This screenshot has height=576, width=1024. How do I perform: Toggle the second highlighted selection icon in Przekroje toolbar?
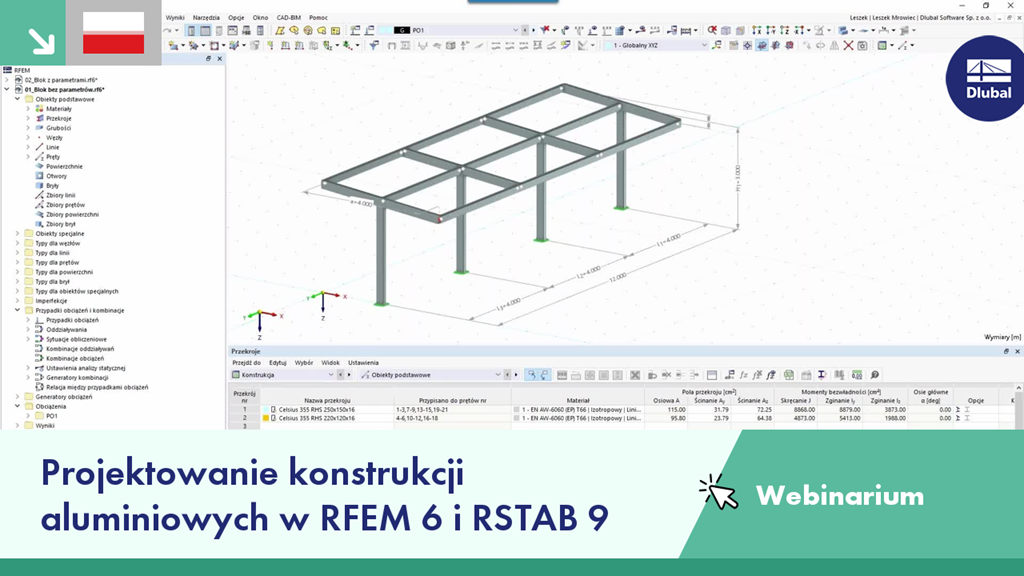point(545,375)
